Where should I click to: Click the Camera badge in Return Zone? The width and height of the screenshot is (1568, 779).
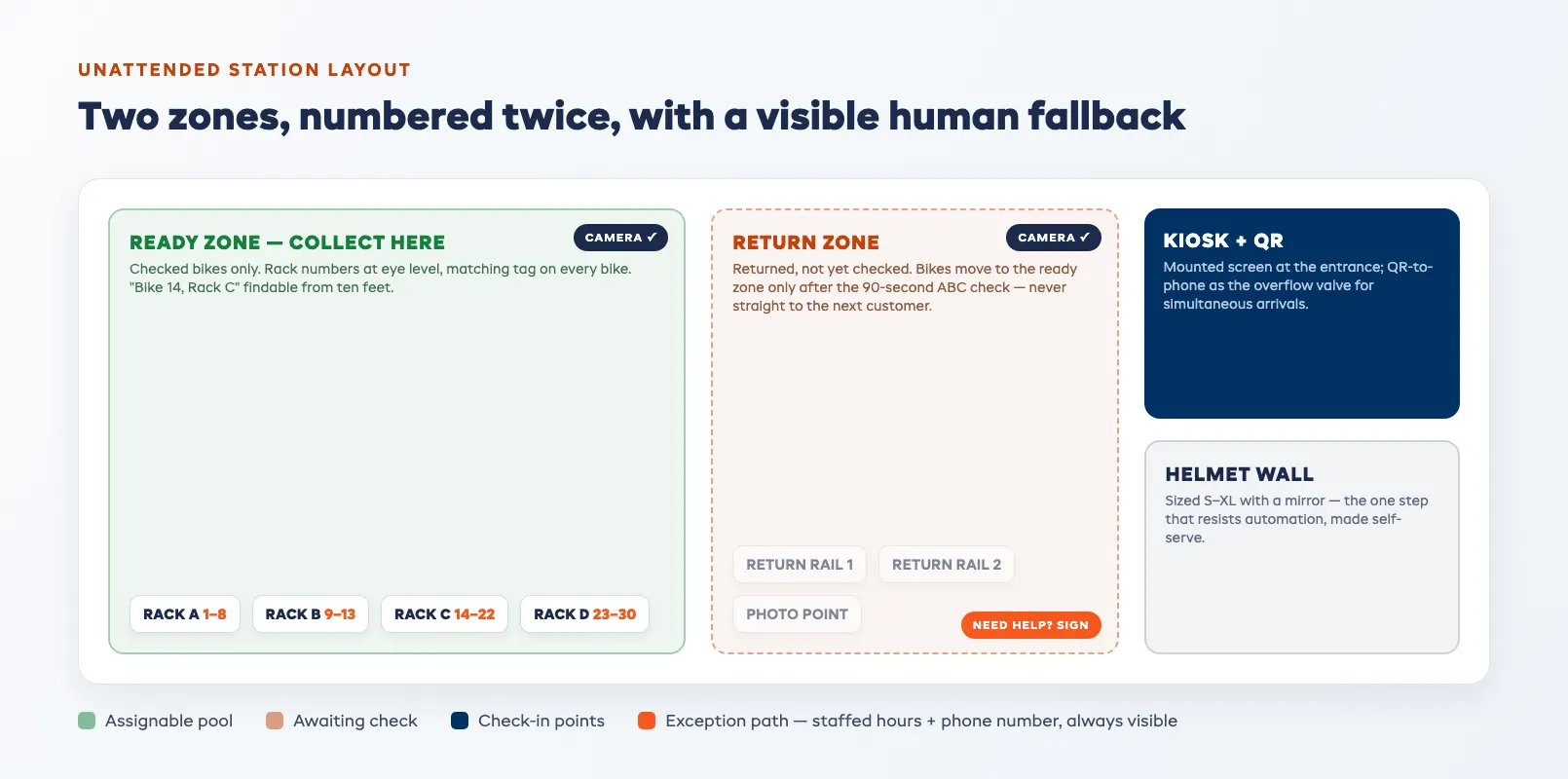point(1054,238)
